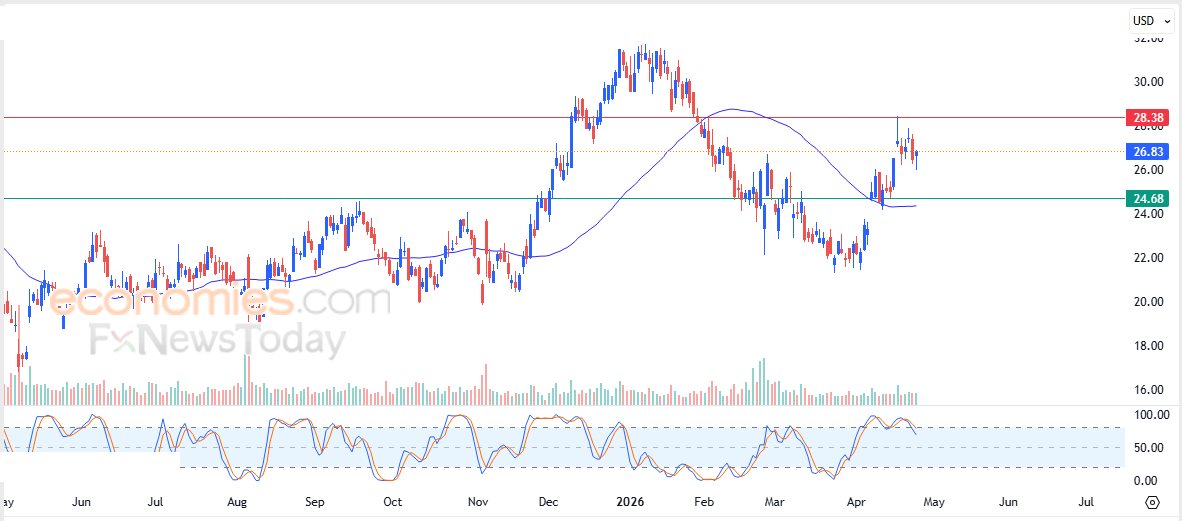Click the 2026 label on time axis
The height and width of the screenshot is (521, 1182).
pyautogui.click(x=630, y=501)
